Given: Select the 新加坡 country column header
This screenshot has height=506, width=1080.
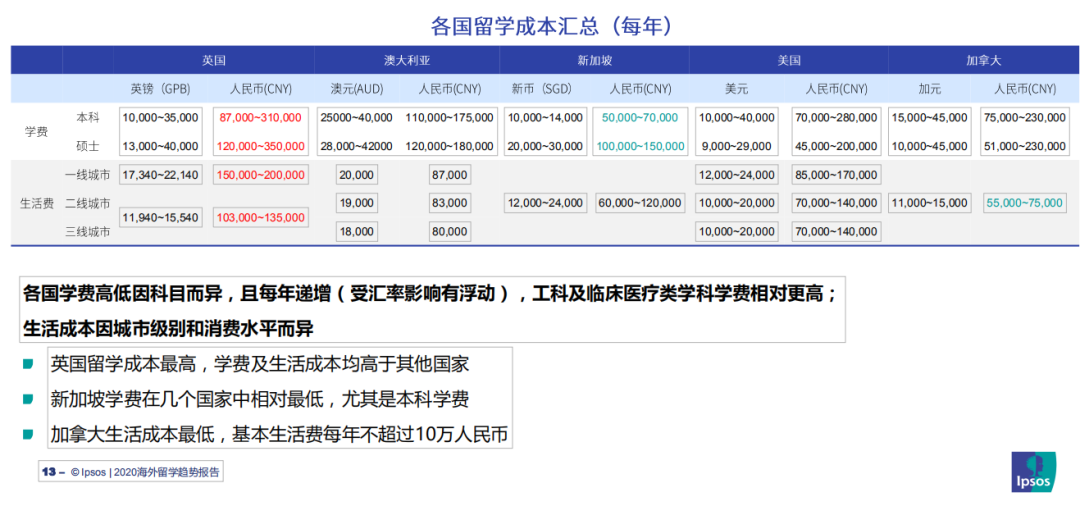Looking at the screenshot, I should (x=595, y=60).
